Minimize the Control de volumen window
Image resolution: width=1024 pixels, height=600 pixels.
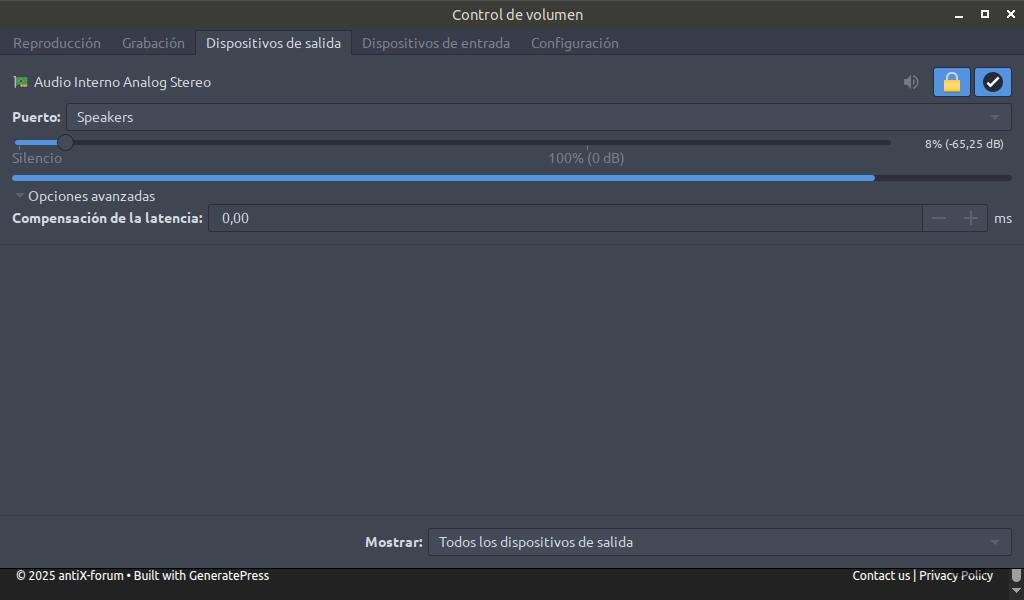[x=959, y=14]
